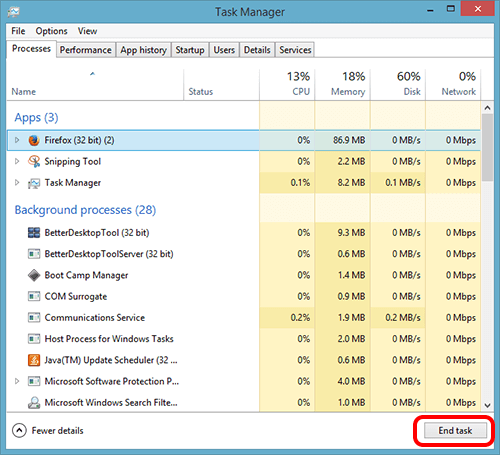Select the Communications Service row name
The width and height of the screenshot is (500, 455).
(x=95, y=318)
